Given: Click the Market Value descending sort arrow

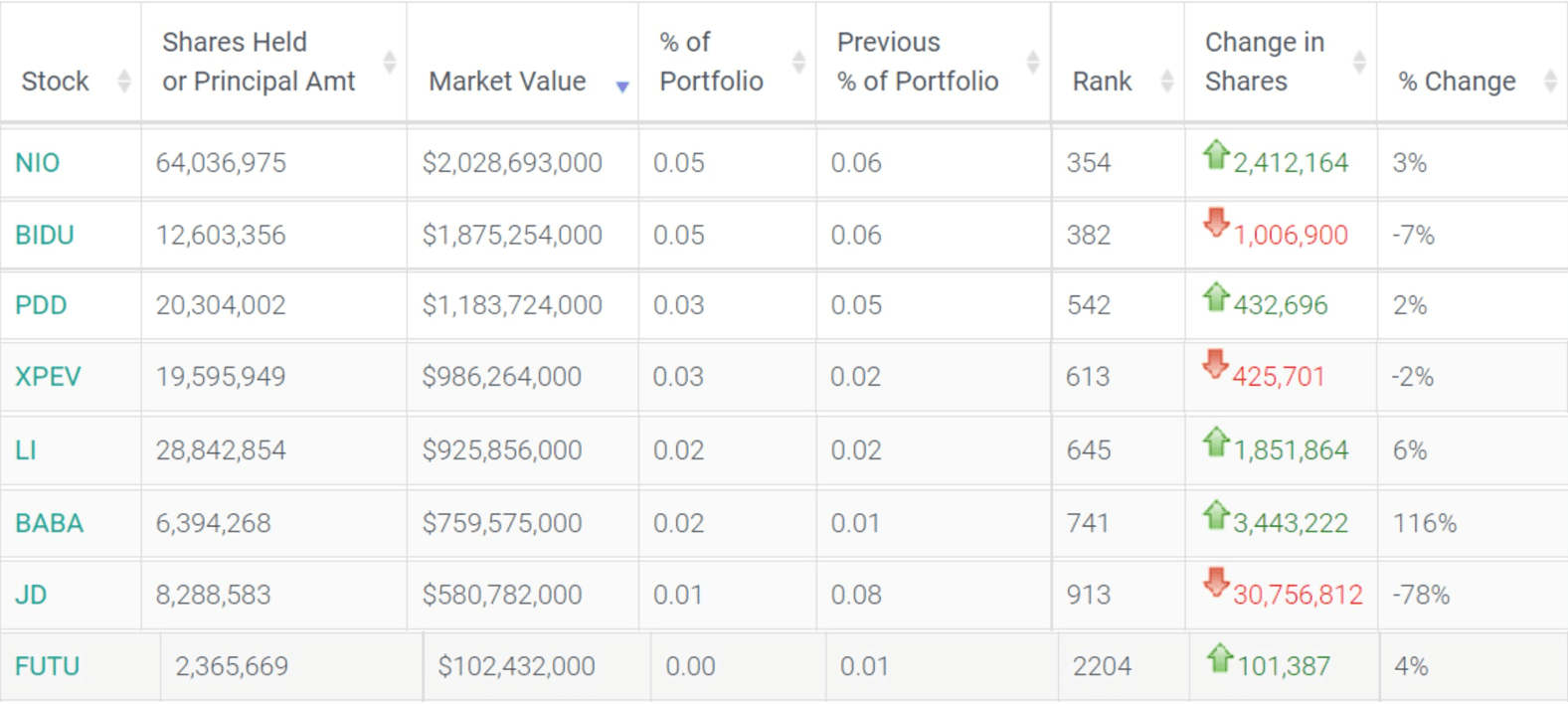Looking at the screenshot, I should [622, 88].
